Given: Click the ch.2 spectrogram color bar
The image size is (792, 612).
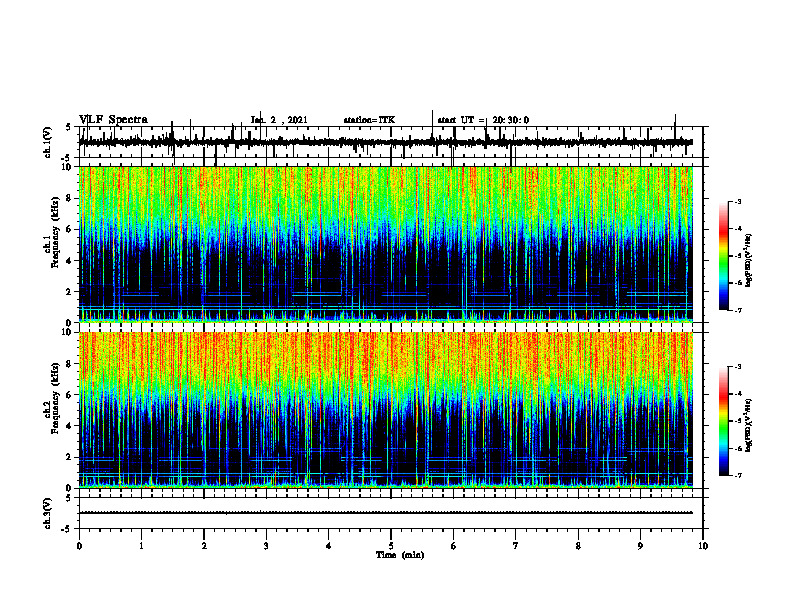Looking at the screenshot, I should coord(724,421).
